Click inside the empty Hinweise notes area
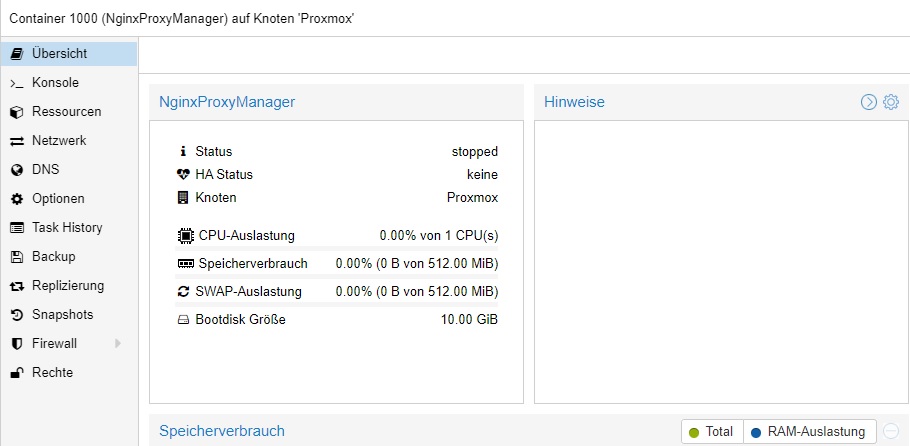The height and width of the screenshot is (446, 910). coord(721,262)
